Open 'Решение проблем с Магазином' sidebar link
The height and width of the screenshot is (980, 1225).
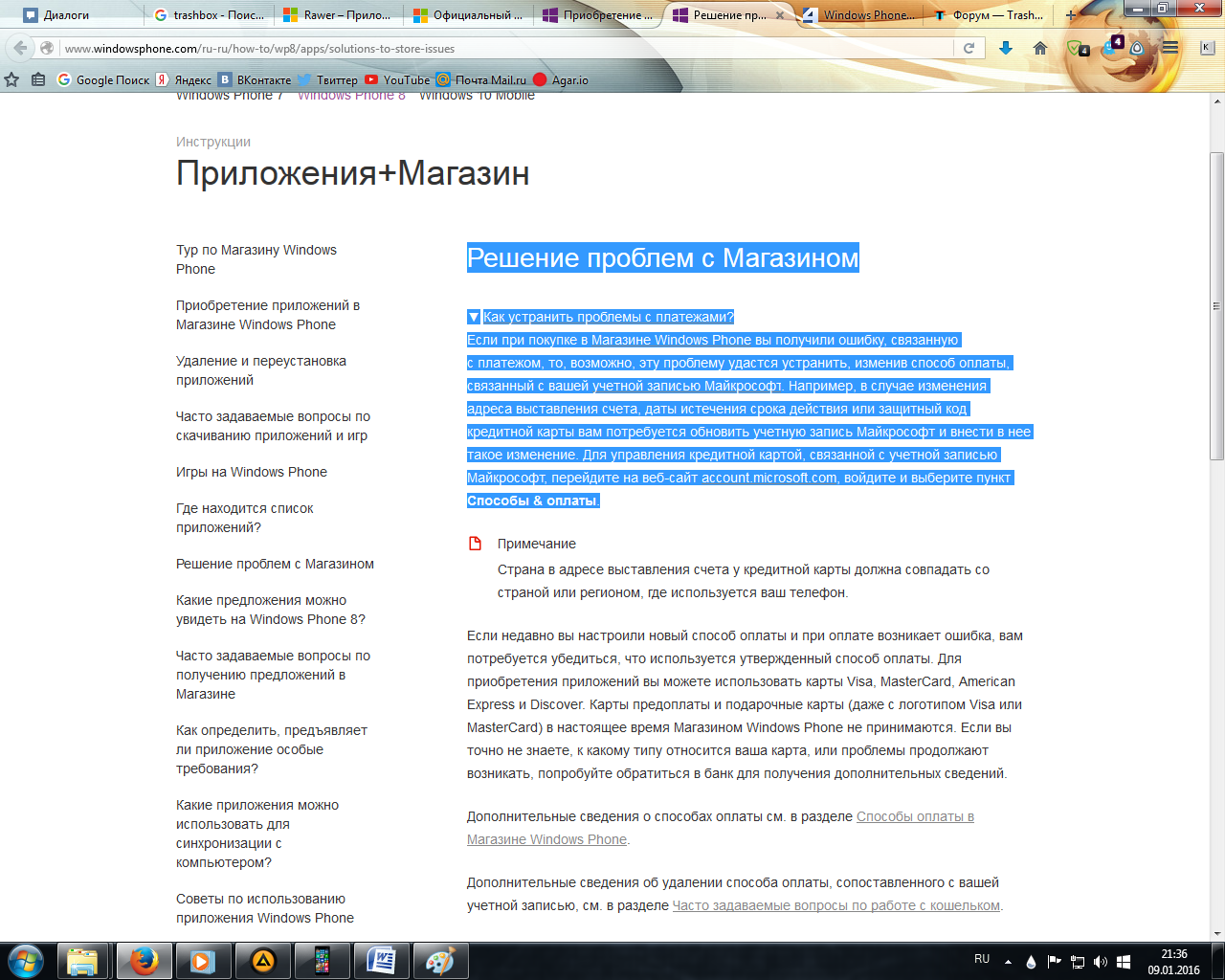pos(275,564)
